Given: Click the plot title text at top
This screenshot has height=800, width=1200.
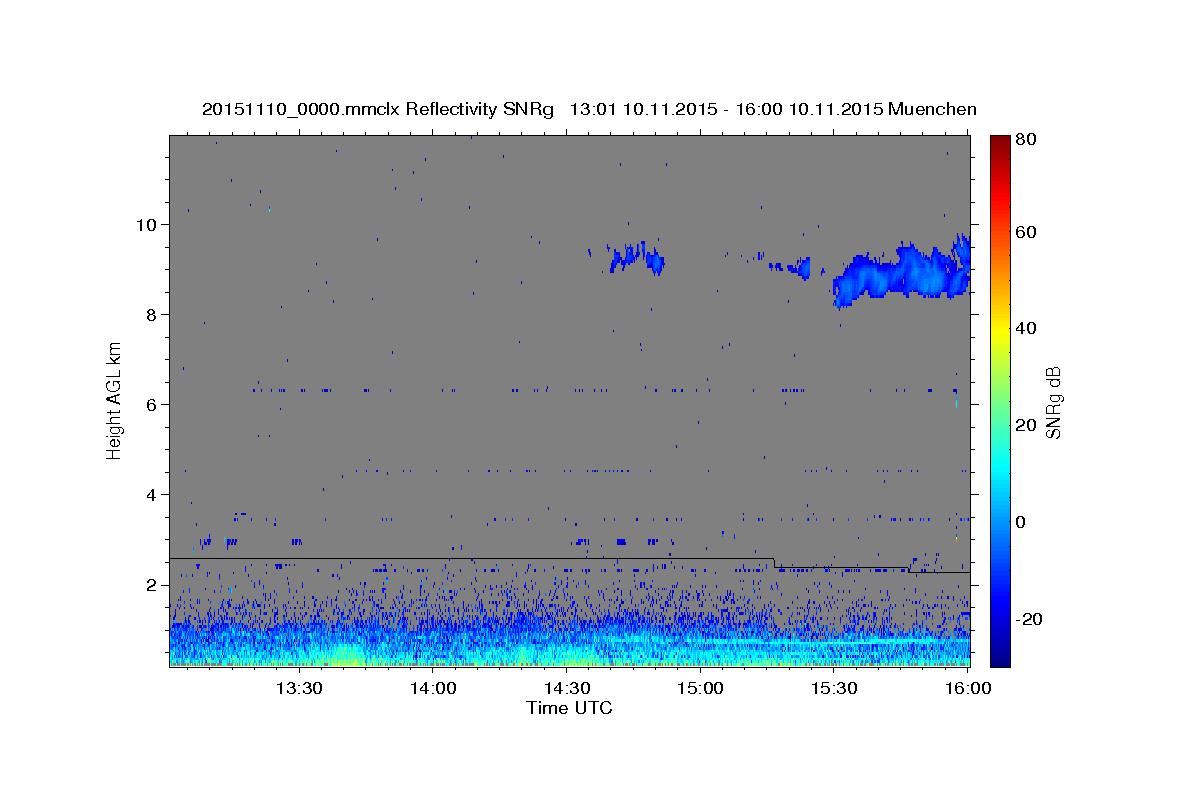Looking at the screenshot, I should click(x=589, y=109).
